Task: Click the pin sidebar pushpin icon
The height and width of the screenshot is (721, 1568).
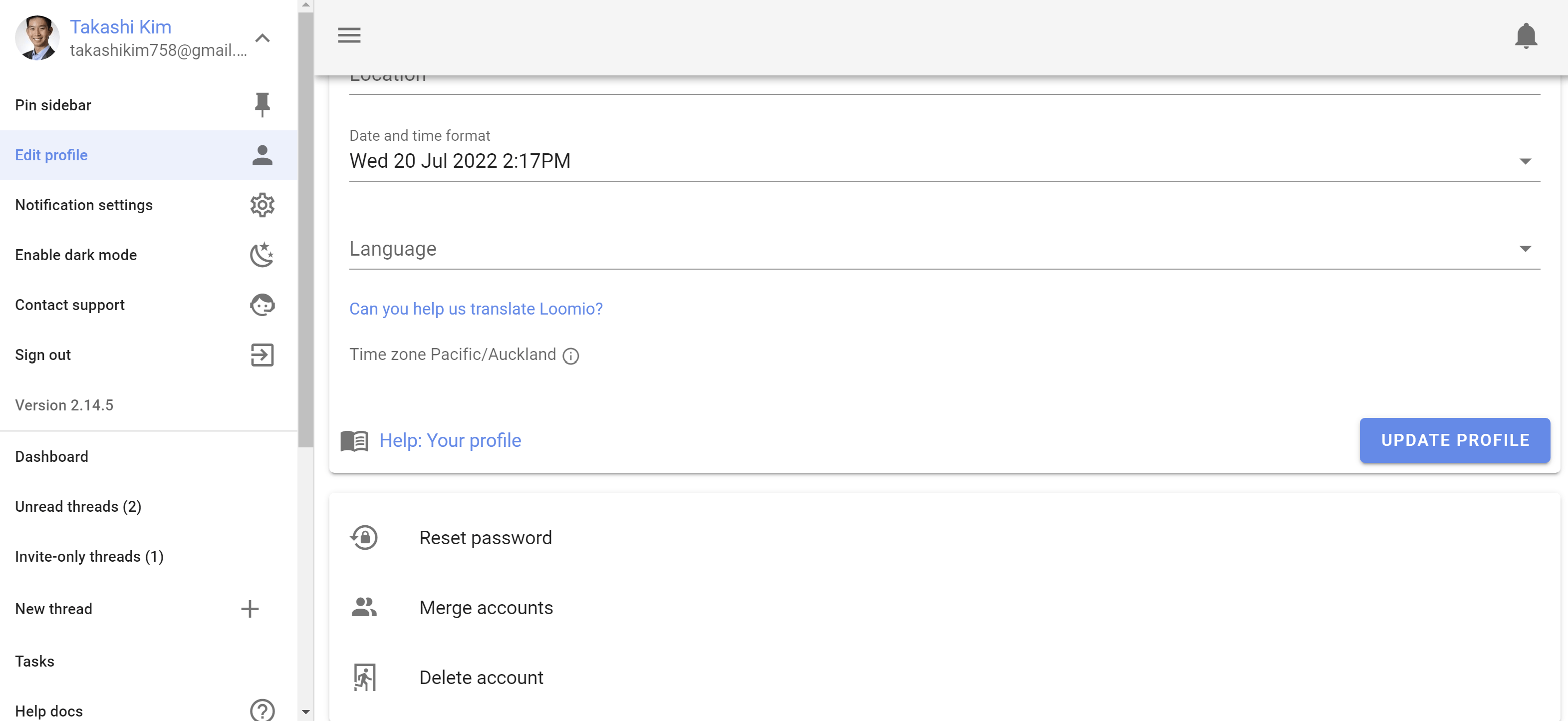Action: coord(261,105)
